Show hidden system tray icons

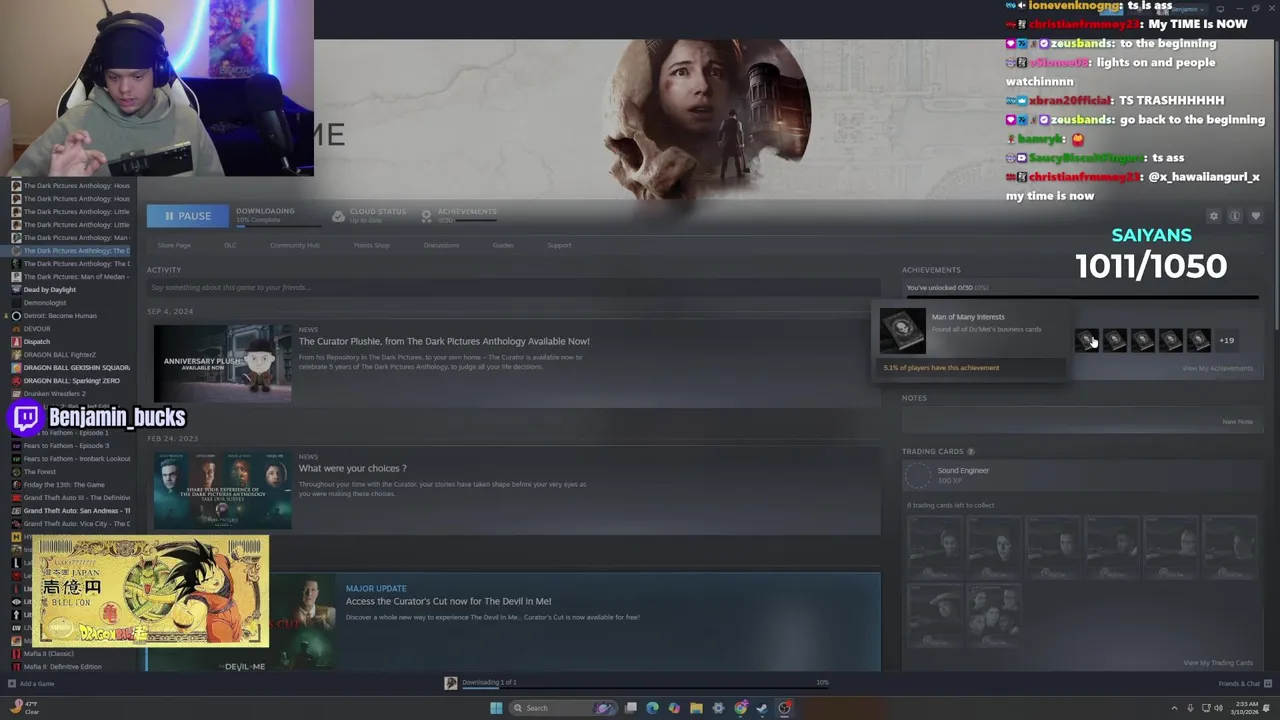coord(1174,708)
